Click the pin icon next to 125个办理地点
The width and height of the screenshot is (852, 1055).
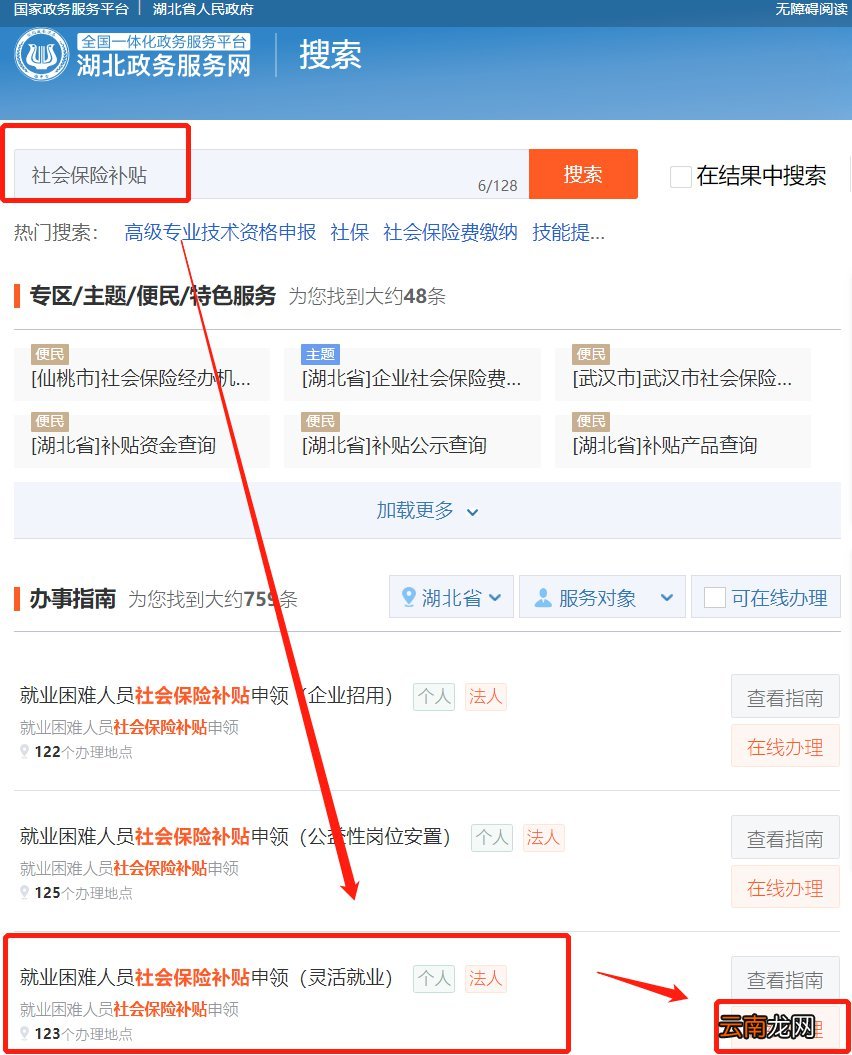pos(25,892)
